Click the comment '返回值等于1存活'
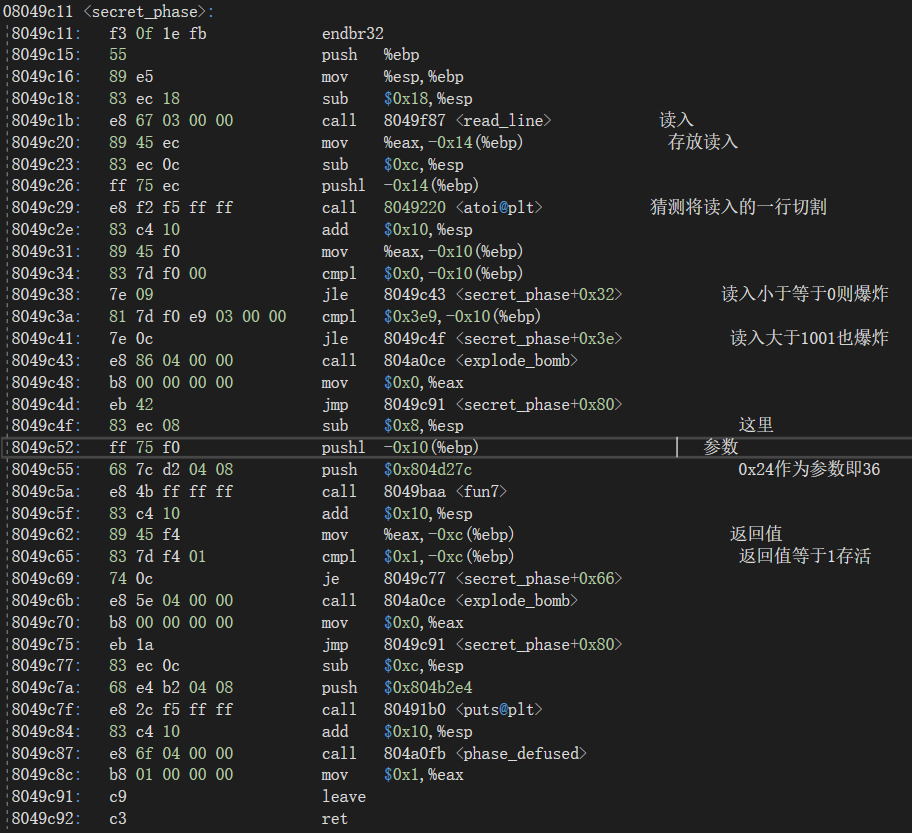 tap(804, 556)
